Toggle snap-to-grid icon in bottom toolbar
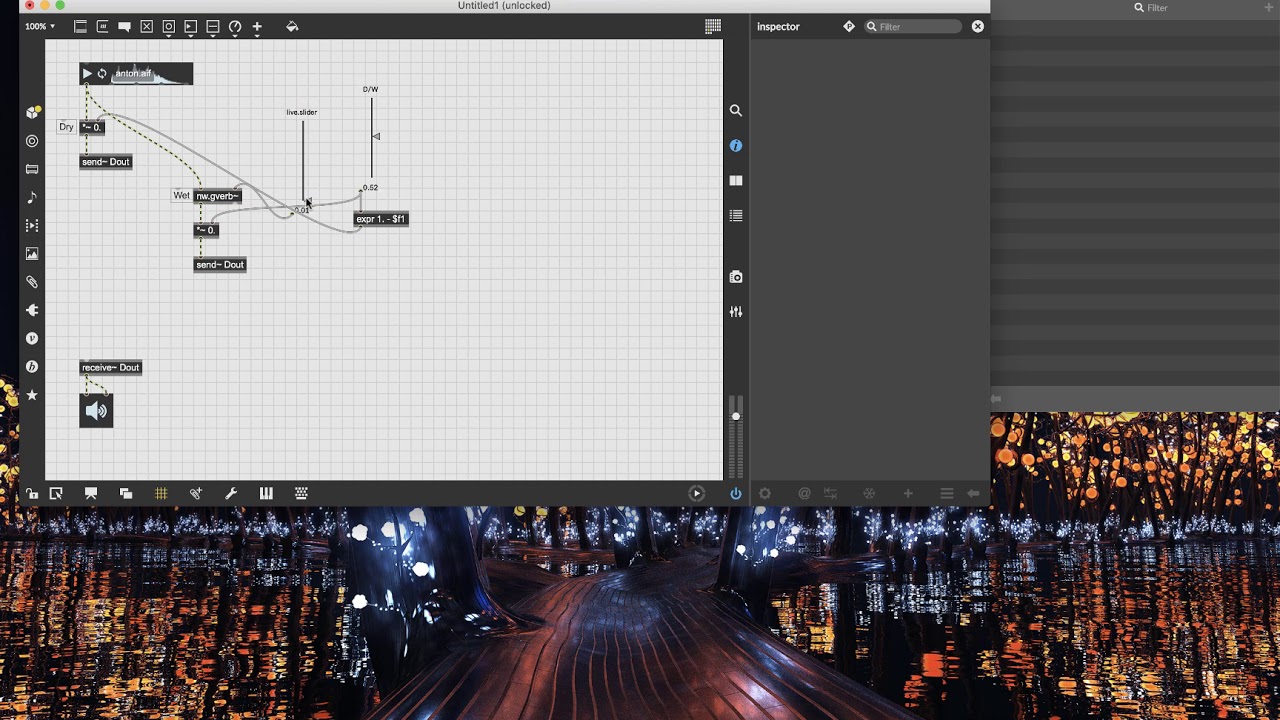Viewport: 1280px width, 720px height. click(196, 494)
